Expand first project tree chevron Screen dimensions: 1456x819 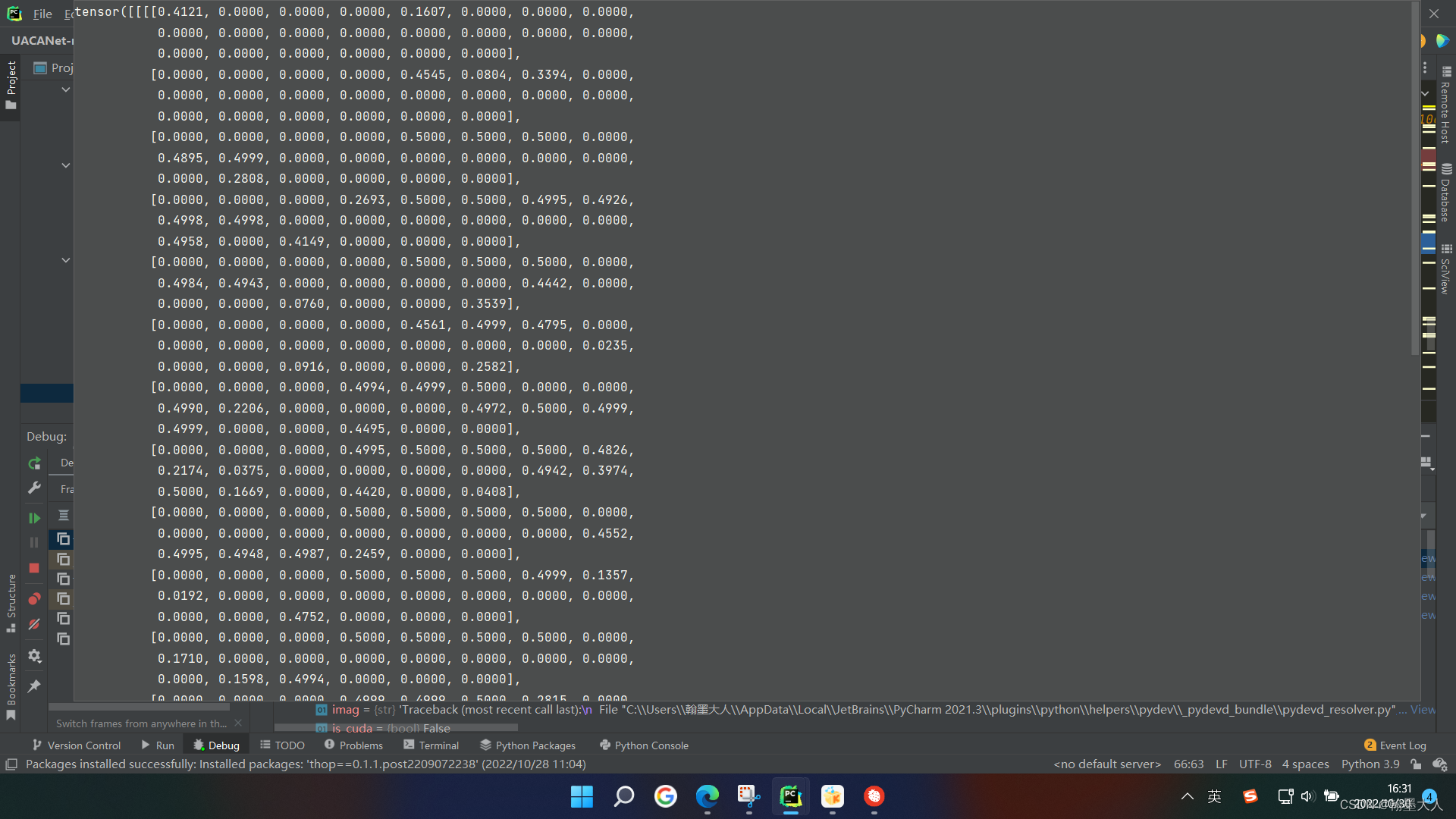[x=66, y=89]
